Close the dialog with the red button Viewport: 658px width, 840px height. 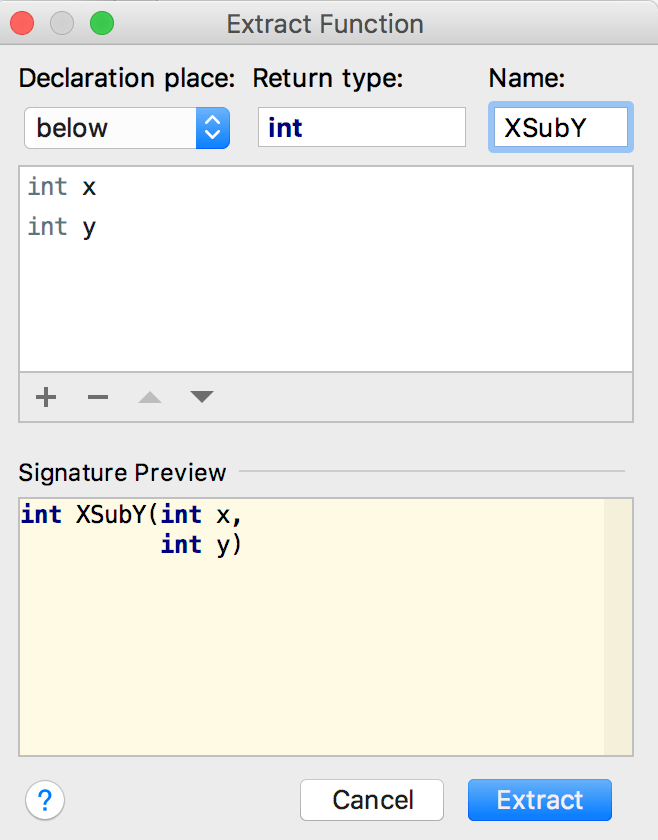[x=23, y=24]
